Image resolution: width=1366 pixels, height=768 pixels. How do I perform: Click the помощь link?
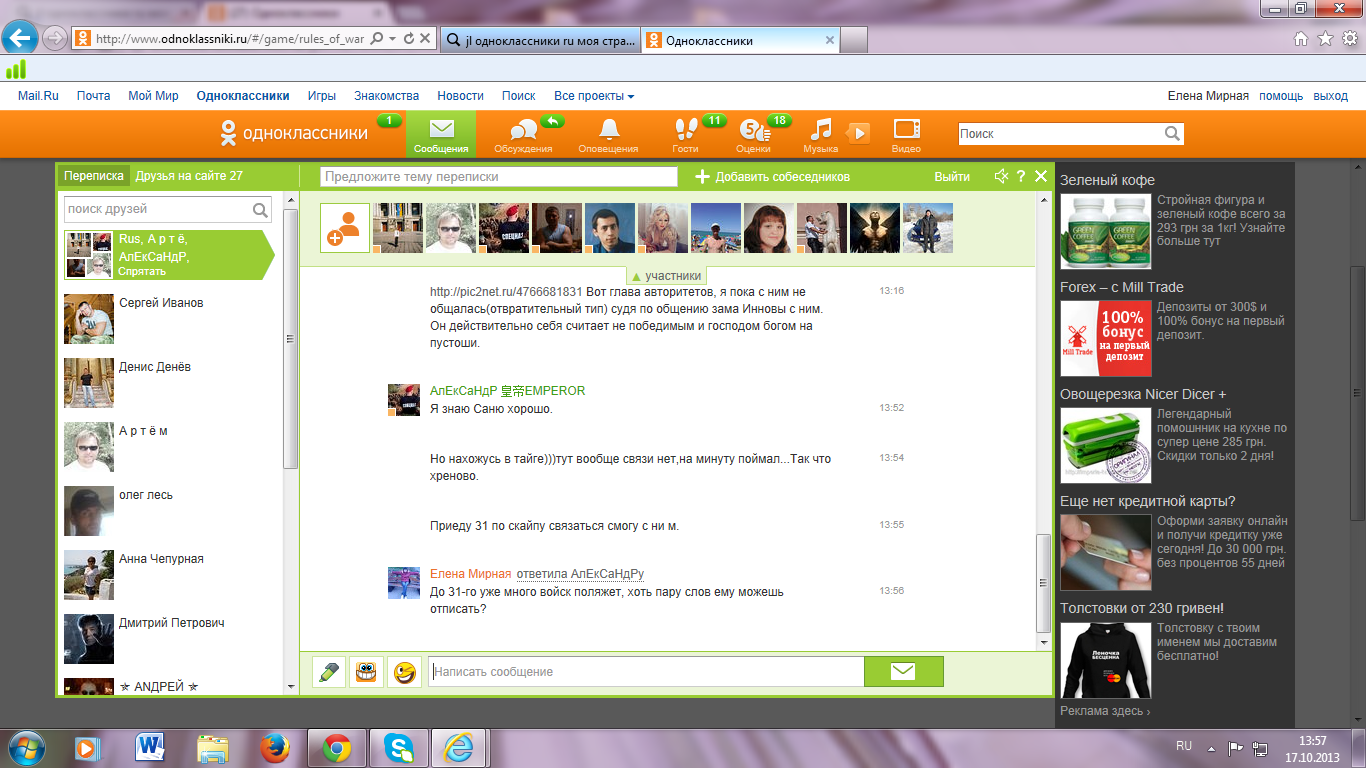[1281, 96]
